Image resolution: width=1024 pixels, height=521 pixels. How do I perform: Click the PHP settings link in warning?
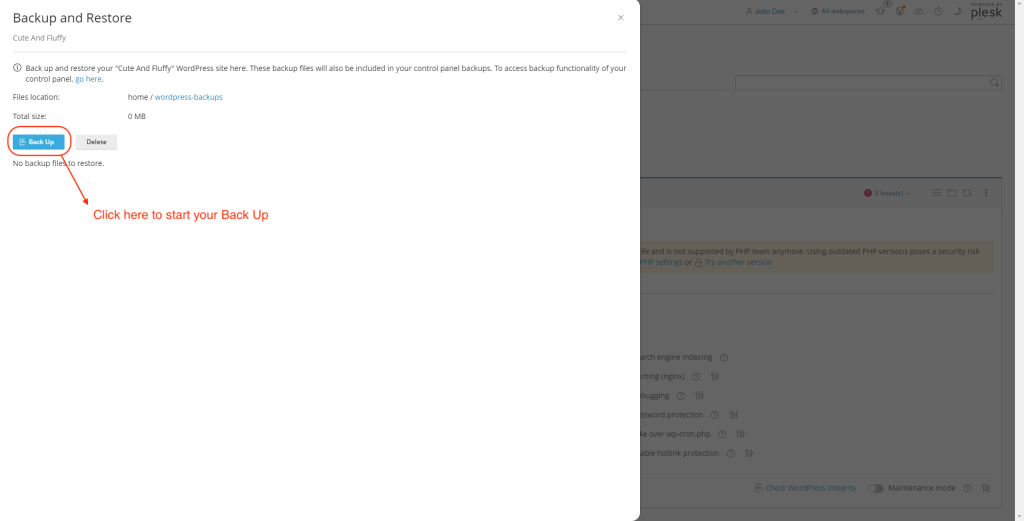(x=661, y=262)
